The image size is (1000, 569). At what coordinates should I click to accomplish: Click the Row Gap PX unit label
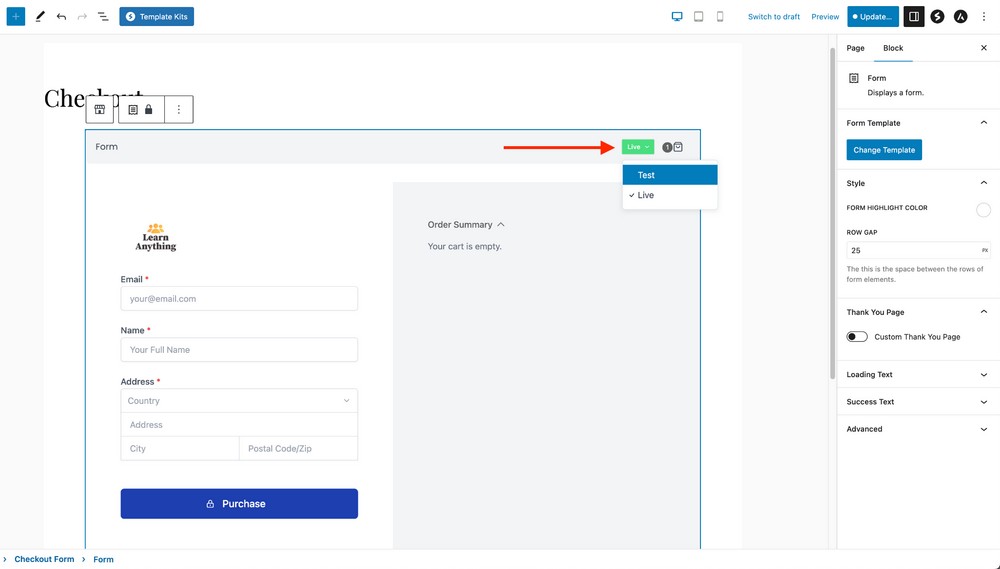pyautogui.click(x=985, y=250)
